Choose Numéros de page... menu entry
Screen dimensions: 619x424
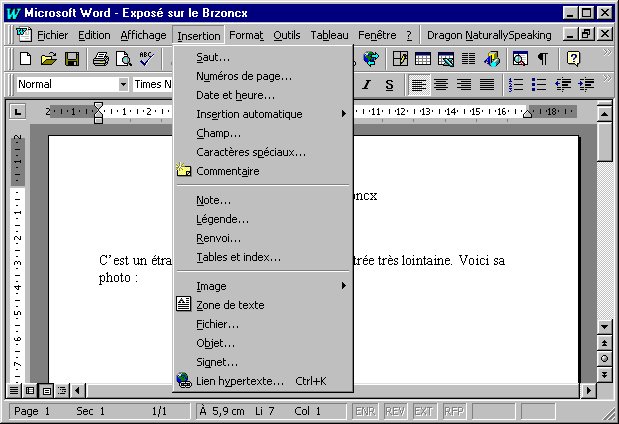[x=263, y=76]
